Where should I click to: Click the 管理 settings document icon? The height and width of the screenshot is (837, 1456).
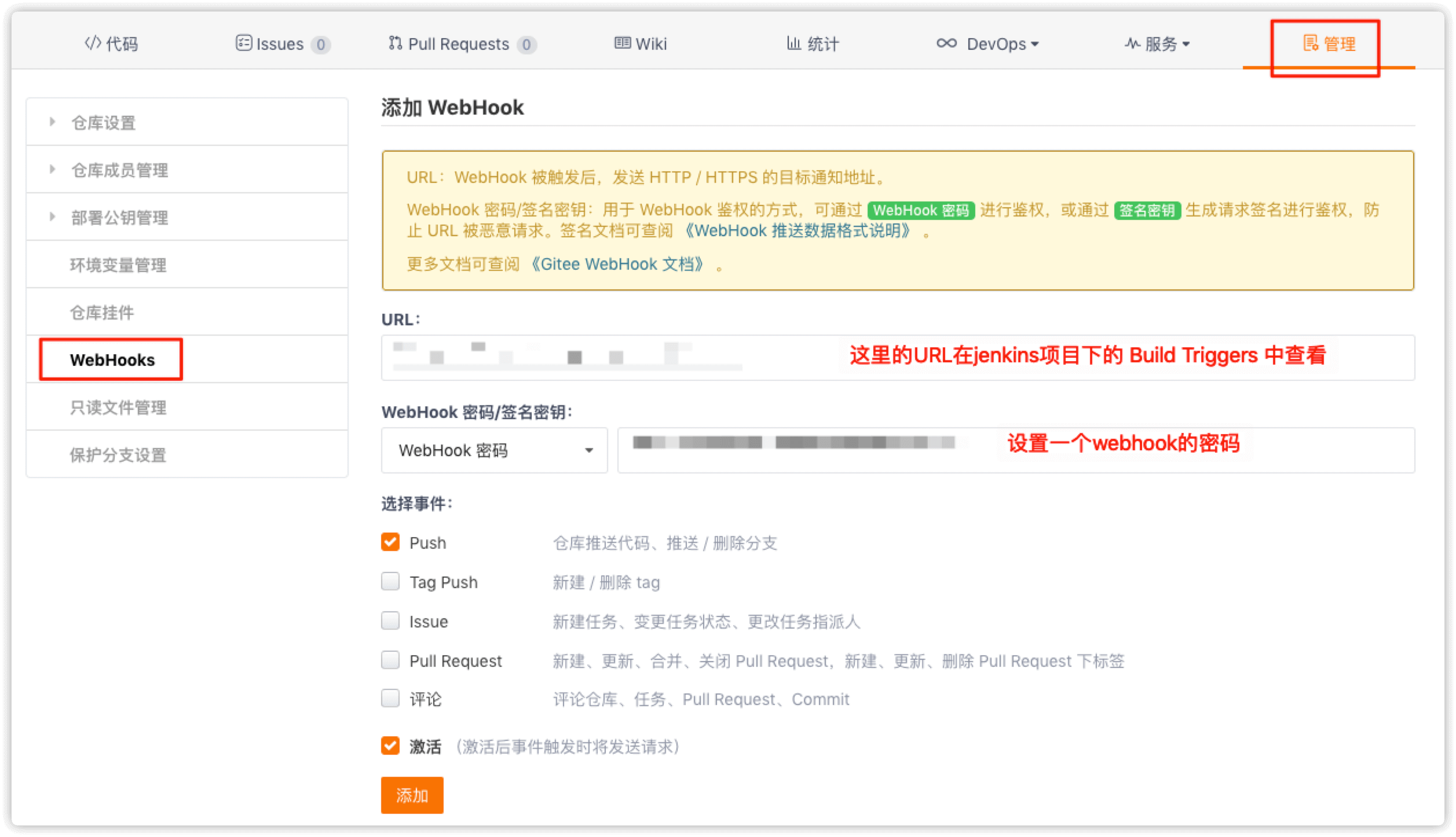[1310, 43]
